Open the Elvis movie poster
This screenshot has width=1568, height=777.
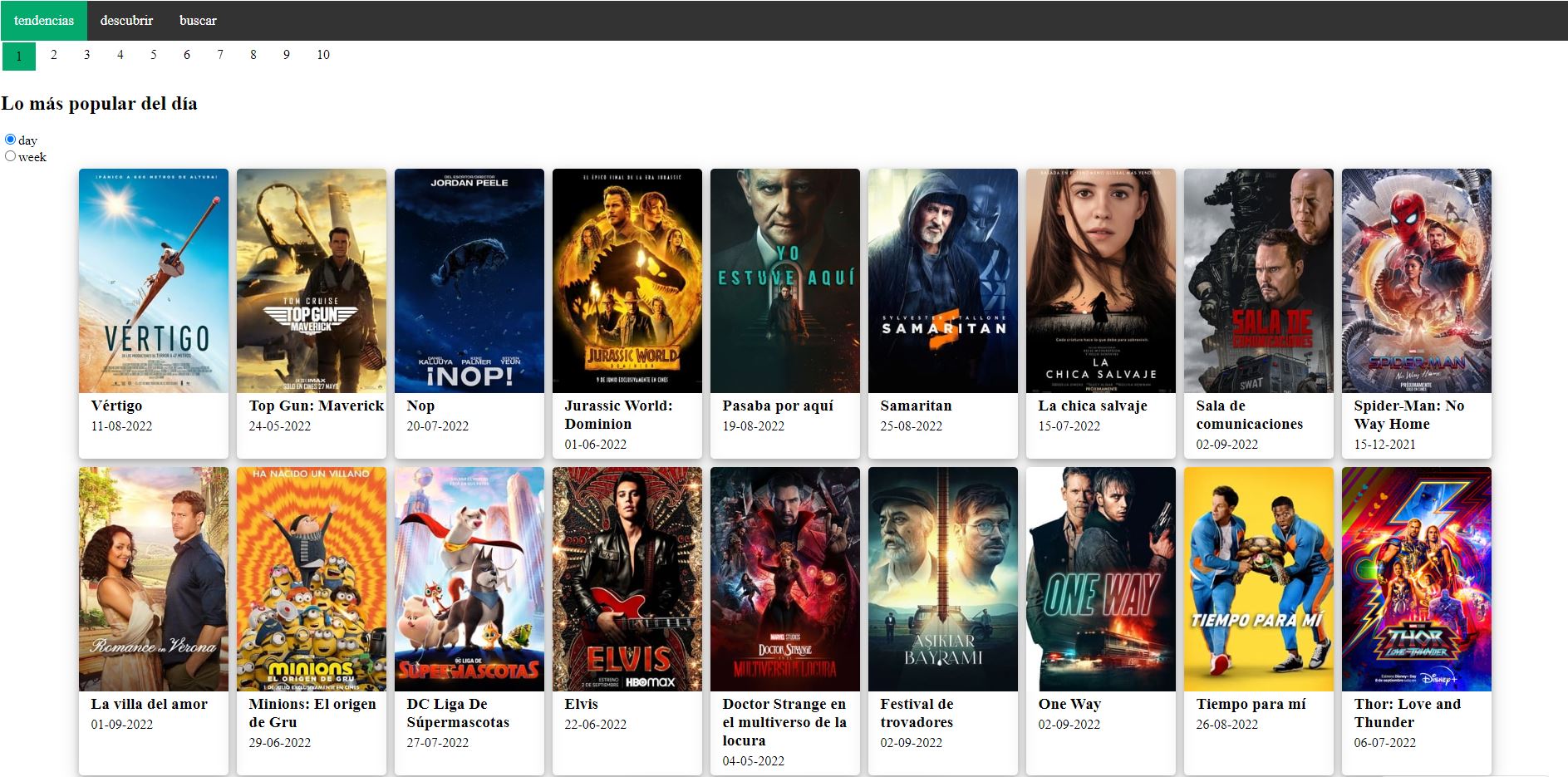[x=627, y=579]
